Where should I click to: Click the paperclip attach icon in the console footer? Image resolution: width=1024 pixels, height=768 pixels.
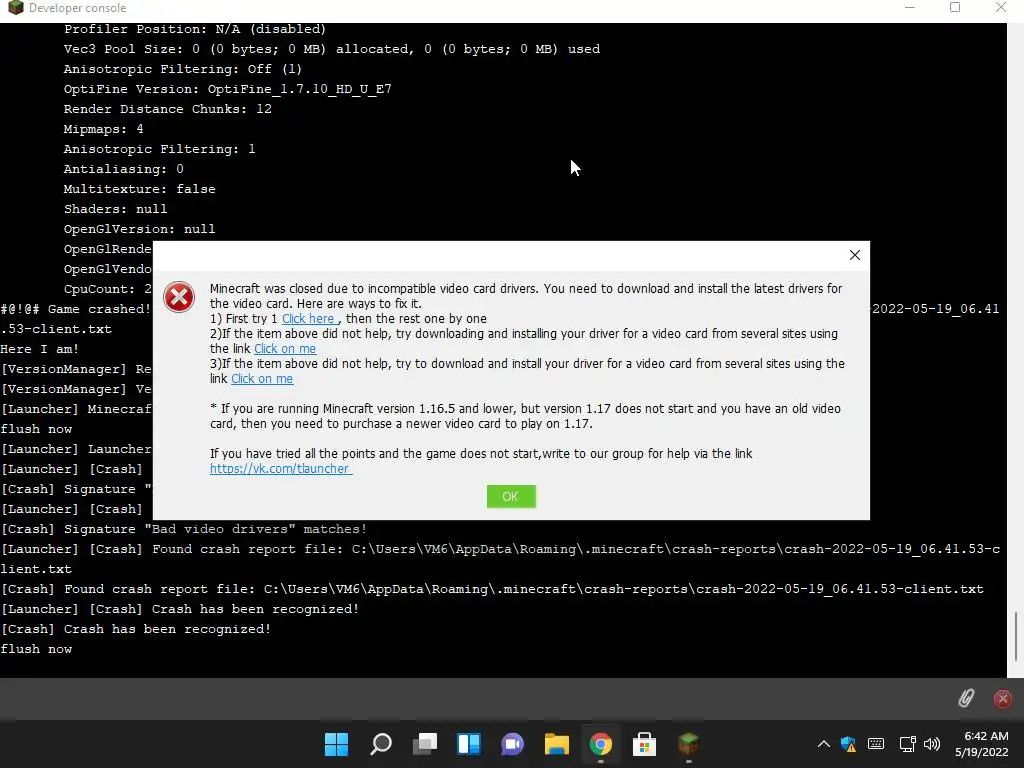966,698
